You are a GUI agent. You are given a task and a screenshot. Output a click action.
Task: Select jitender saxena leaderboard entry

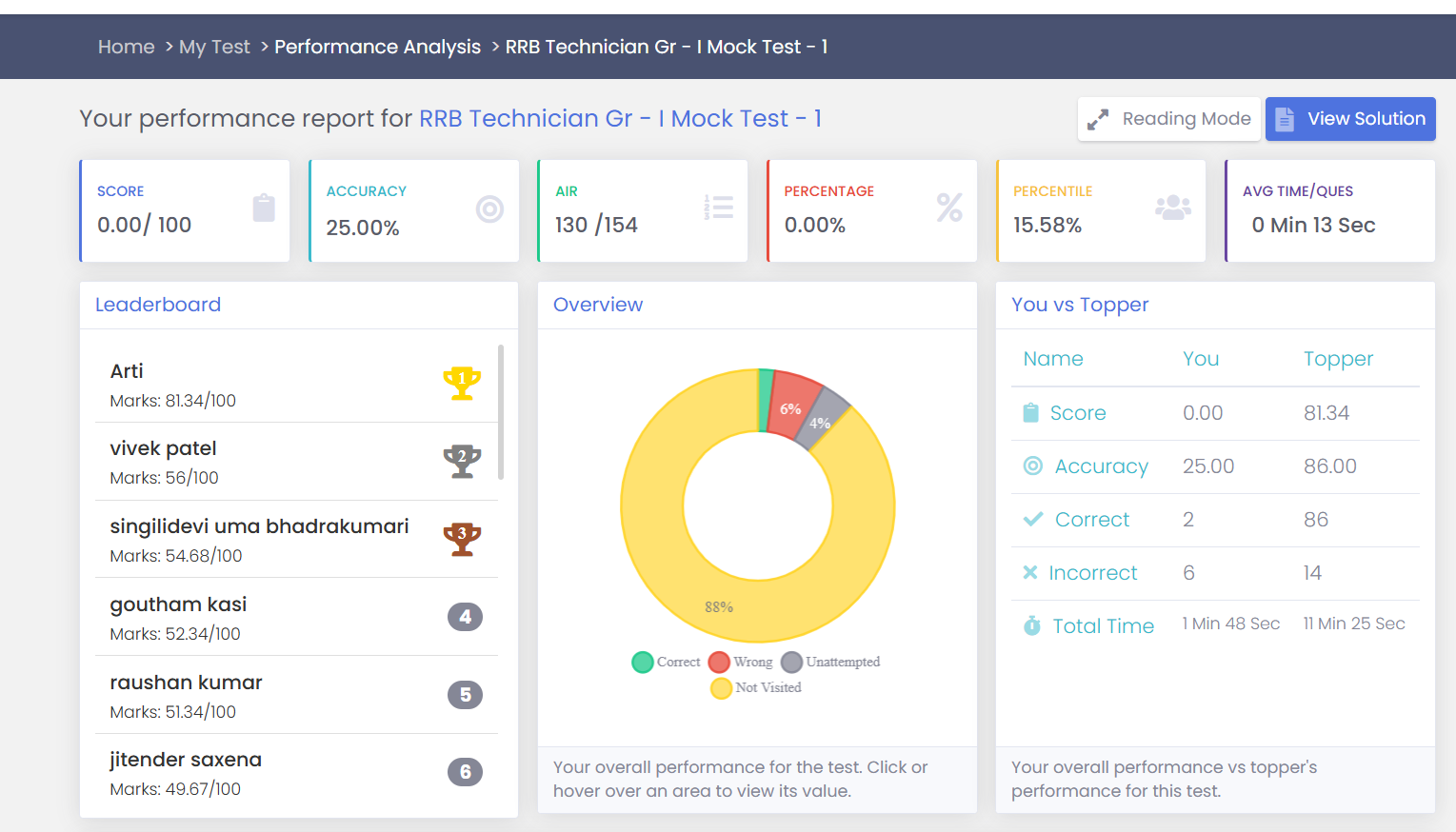point(186,760)
